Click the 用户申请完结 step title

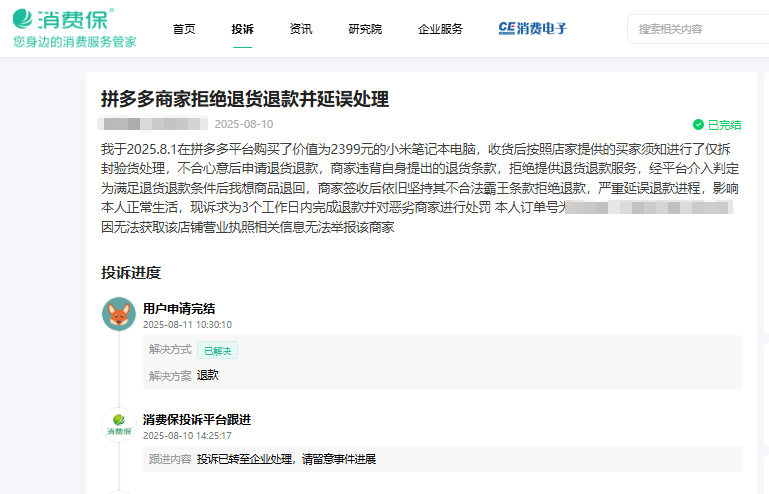[179, 309]
